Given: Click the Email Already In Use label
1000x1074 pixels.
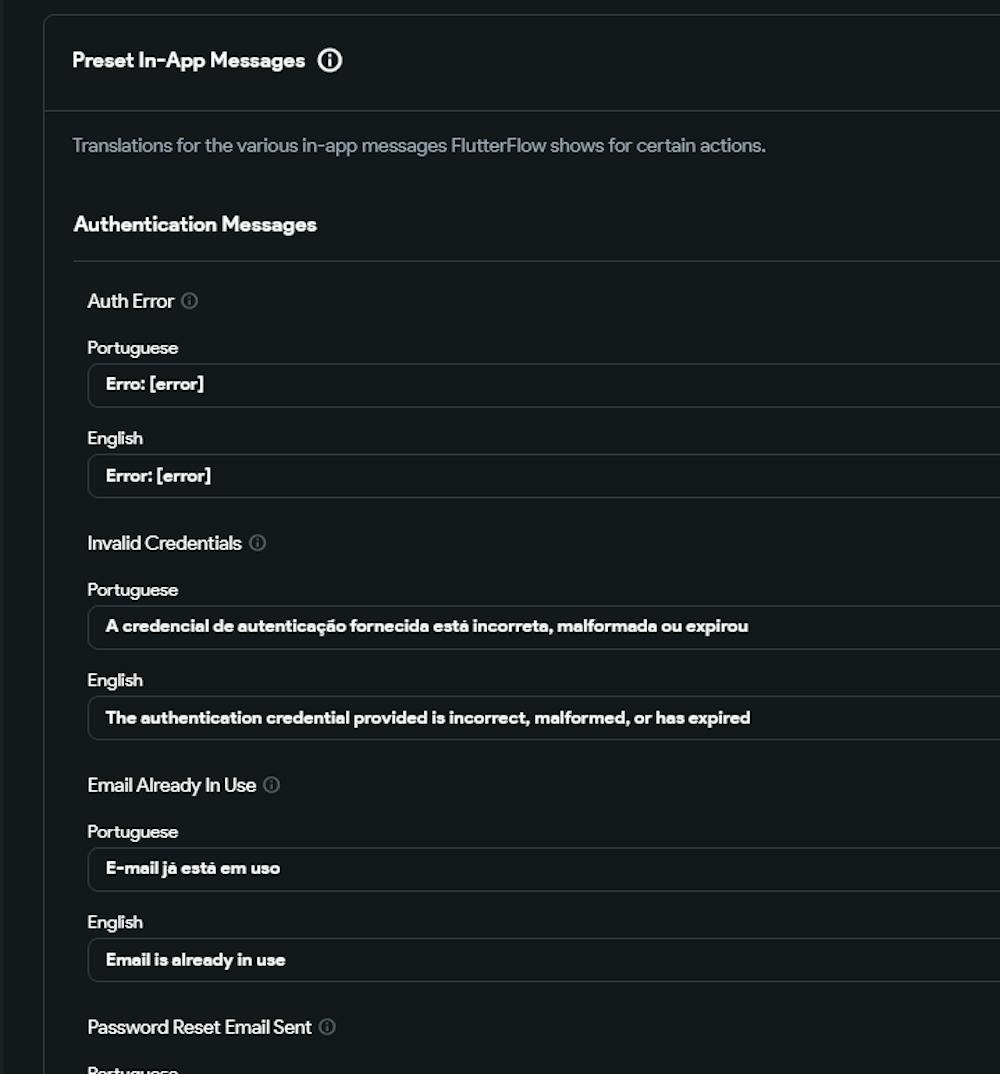Looking at the screenshot, I should point(172,785).
